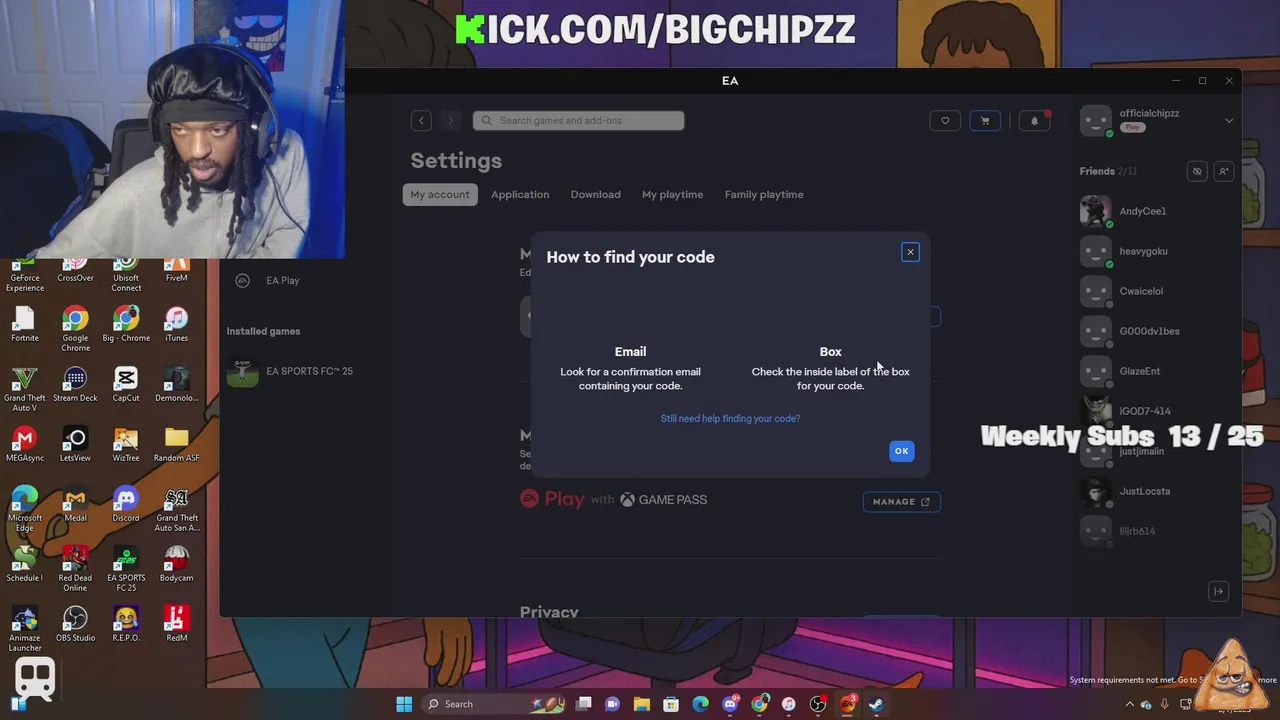Open Medal desktop shortcut
The height and width of the screenshot is (720, 1280).
coord(75,504)
